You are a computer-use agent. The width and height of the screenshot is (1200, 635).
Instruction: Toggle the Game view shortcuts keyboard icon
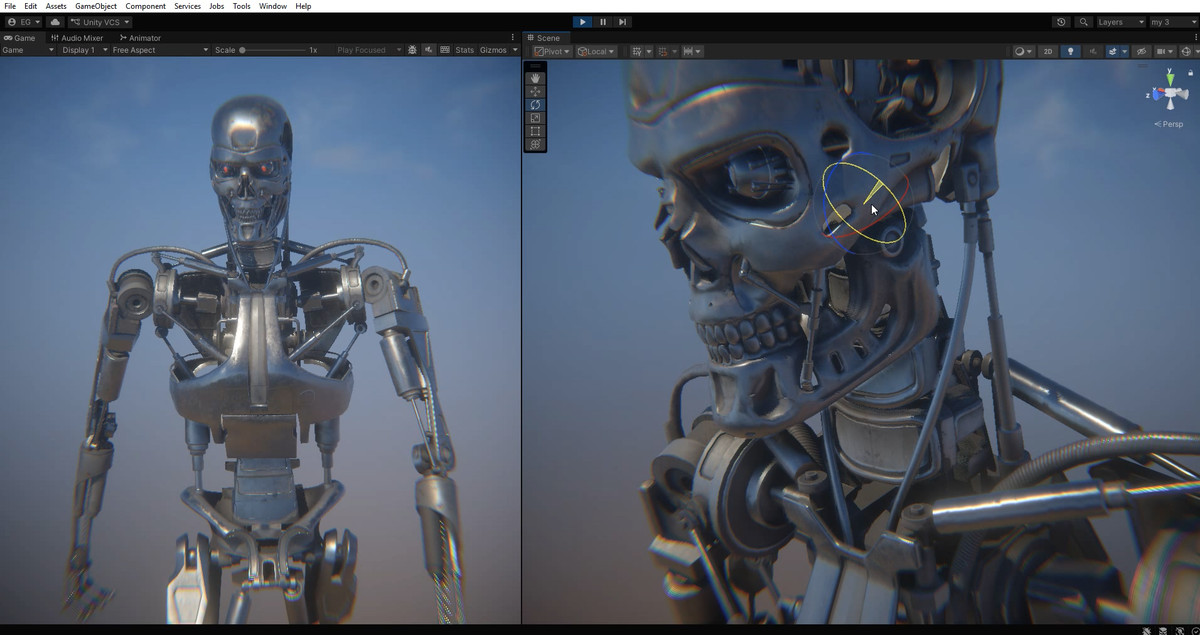(x=445, y=50)
